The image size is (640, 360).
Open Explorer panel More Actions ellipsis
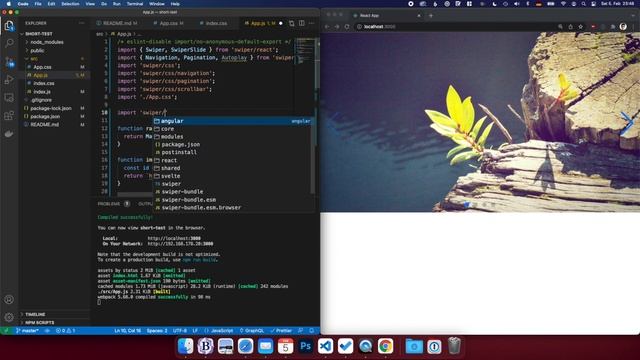(x=82, y=23)
